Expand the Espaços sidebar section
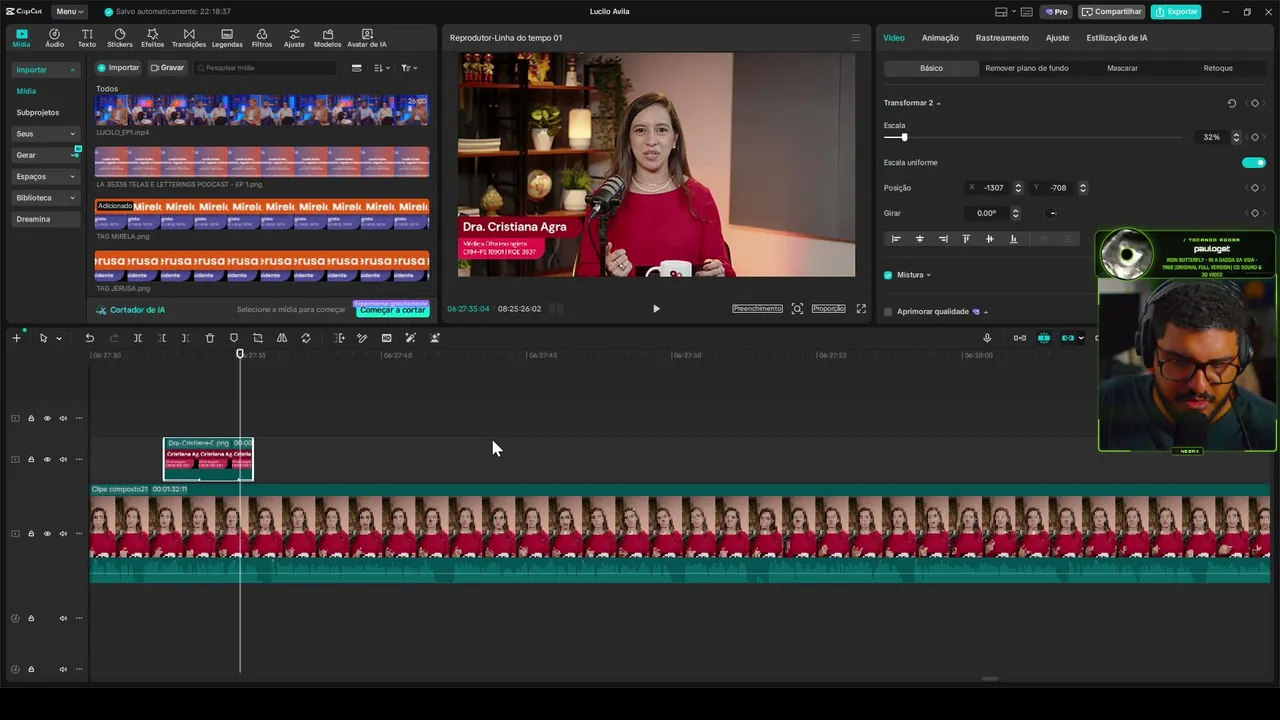The height and width of the screenshot is (720, 1280). click(x=72, y=177)
